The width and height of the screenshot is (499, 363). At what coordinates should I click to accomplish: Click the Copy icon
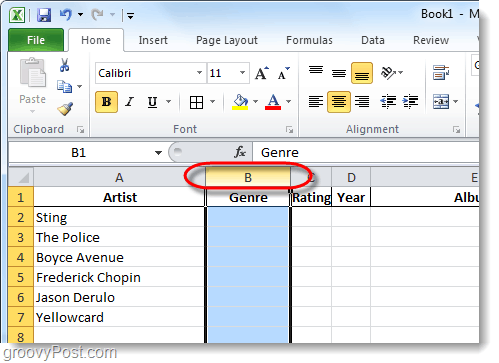coord(64,86)
